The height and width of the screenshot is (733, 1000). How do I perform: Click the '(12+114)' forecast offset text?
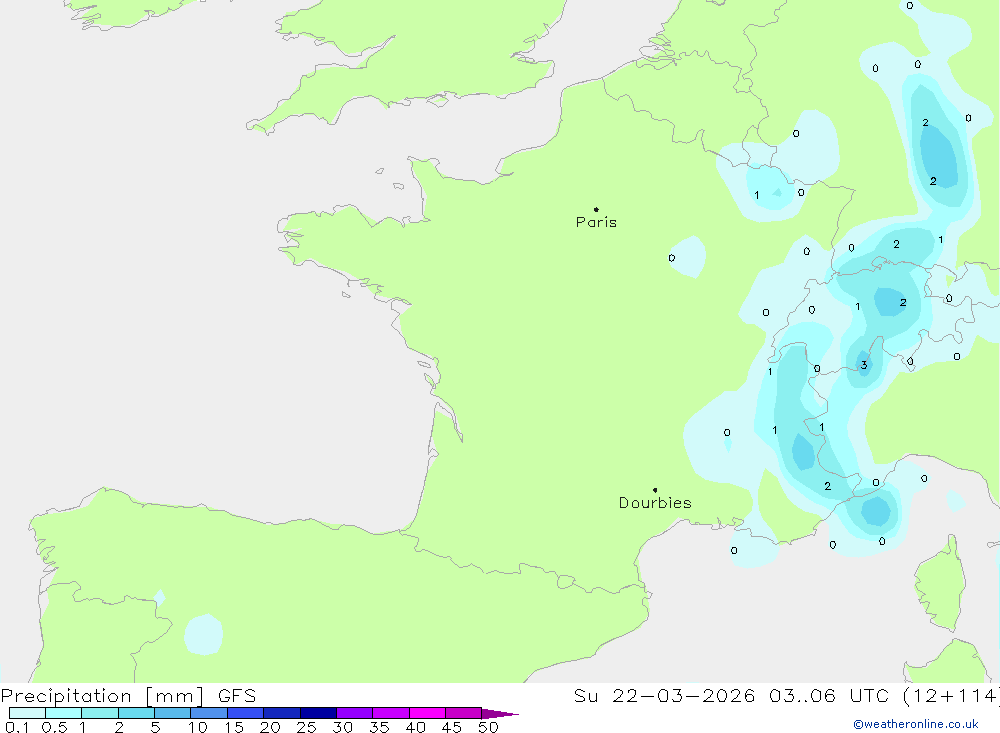click(x=951, y=696)
